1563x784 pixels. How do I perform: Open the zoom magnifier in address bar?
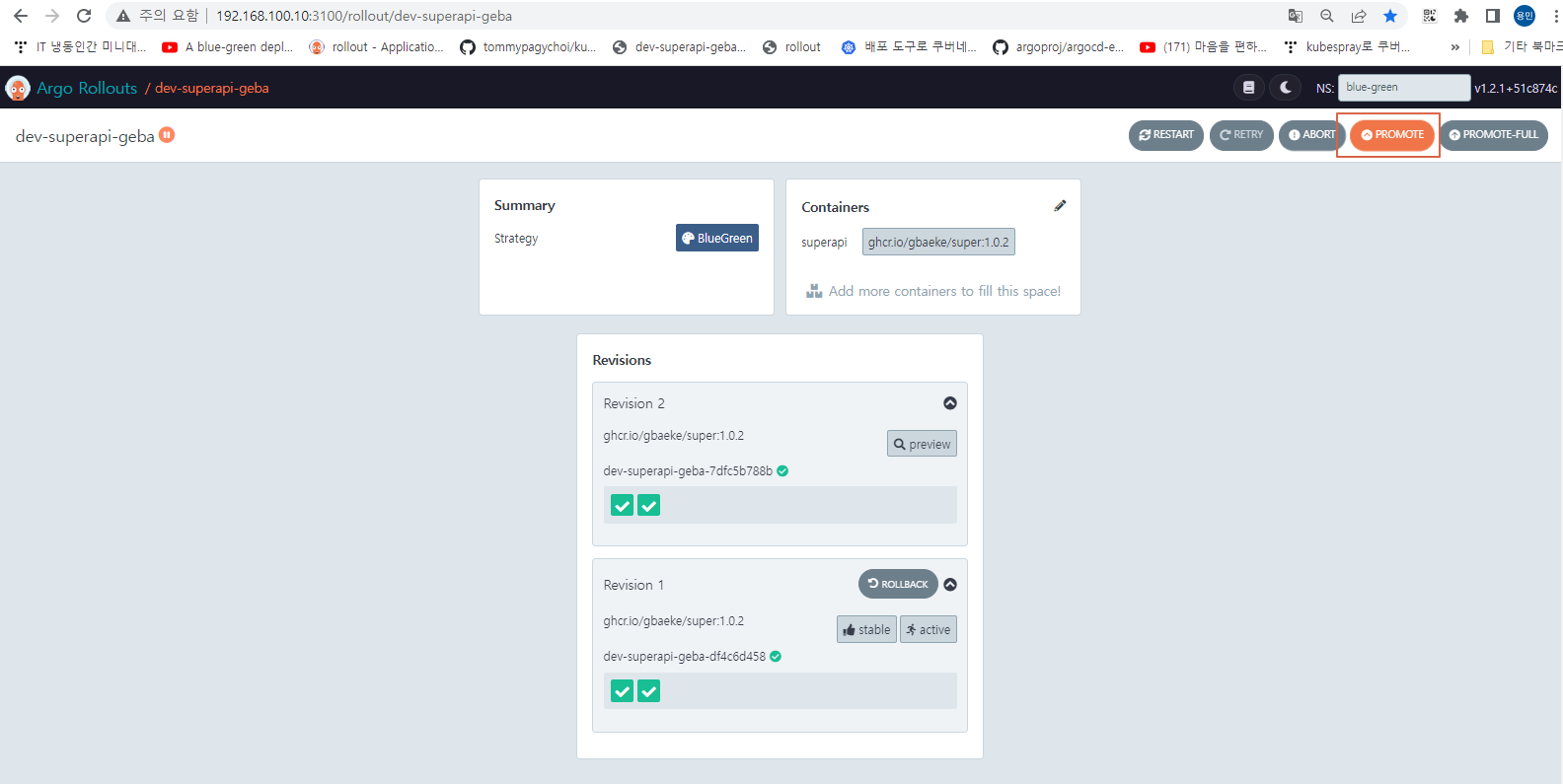coord(1327,16)
